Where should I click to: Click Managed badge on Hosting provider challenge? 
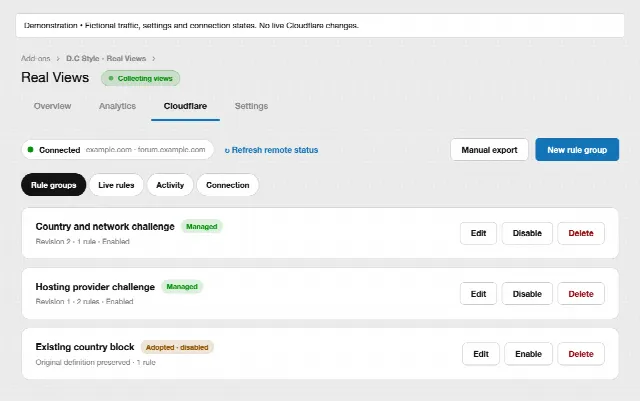pyautogui.click(x=182, y=287)
